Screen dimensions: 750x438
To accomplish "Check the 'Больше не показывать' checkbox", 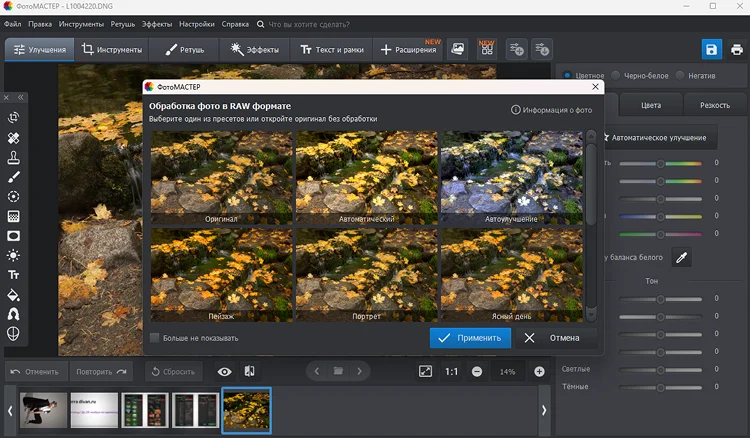I will [x=154, y=338].
